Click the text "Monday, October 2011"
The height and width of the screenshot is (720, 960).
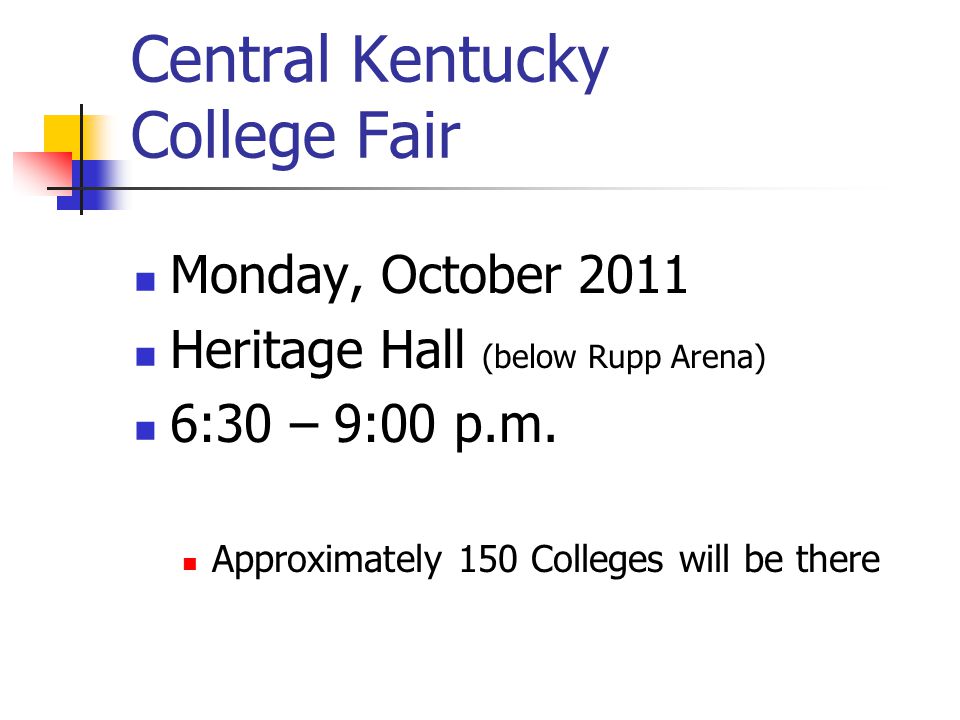(429, 277)
